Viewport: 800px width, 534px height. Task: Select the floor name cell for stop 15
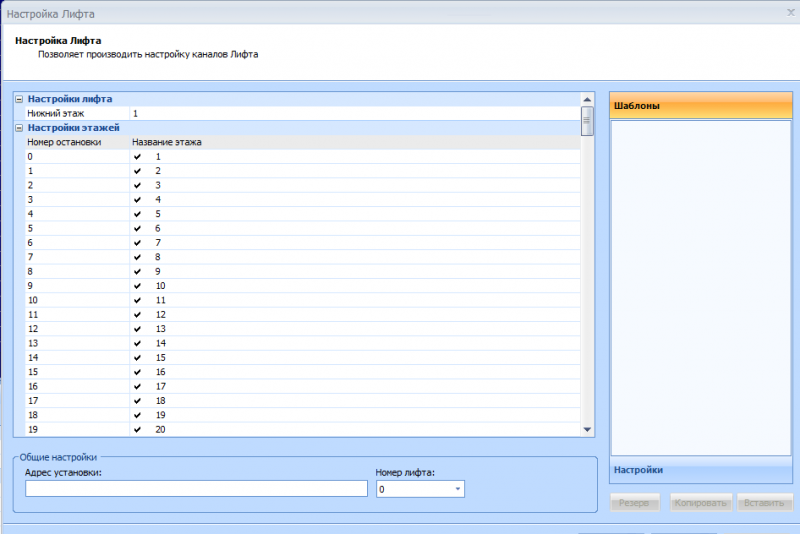360,371
